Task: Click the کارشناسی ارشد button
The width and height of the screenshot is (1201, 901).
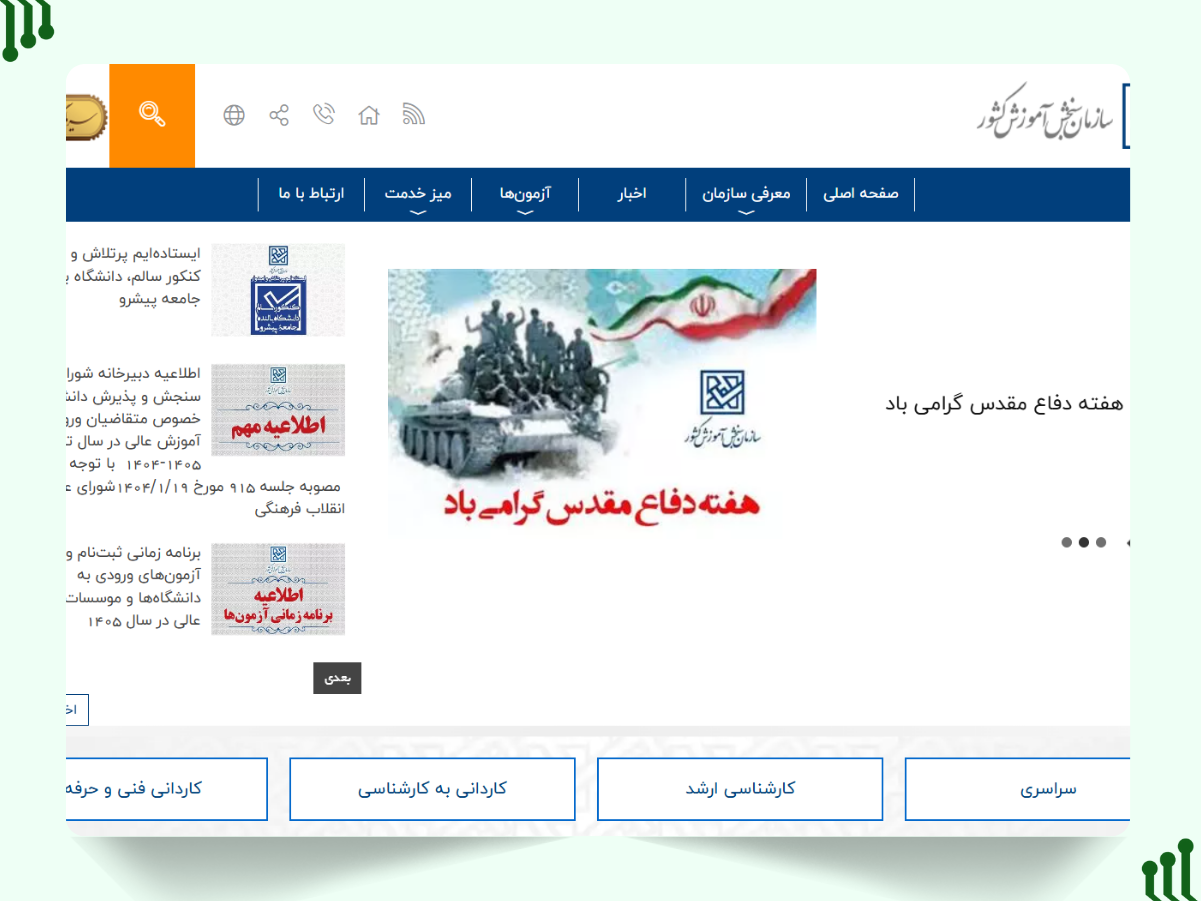Action: pyautogui.click(x=740, y=789)
